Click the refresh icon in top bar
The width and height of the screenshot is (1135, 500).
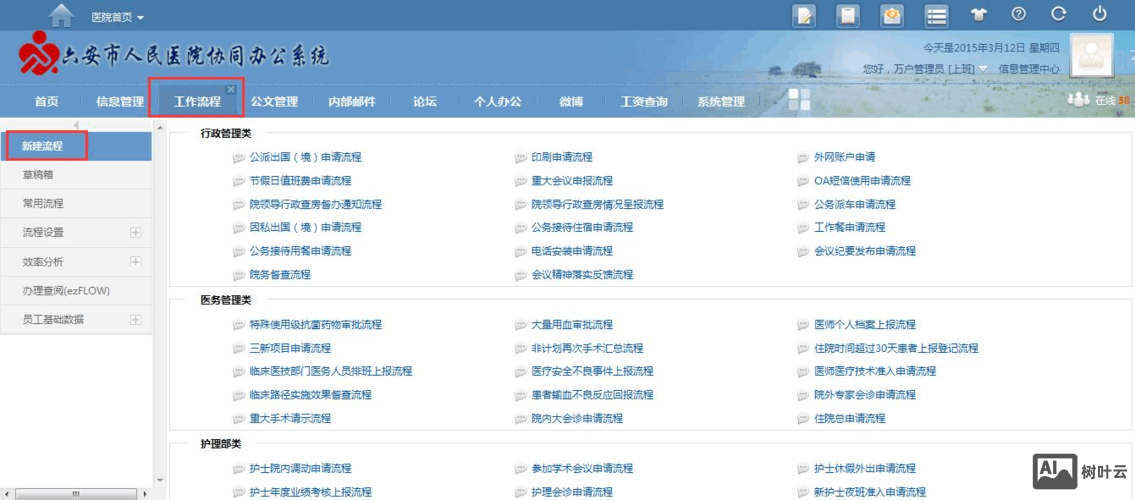click(1059, 14)
